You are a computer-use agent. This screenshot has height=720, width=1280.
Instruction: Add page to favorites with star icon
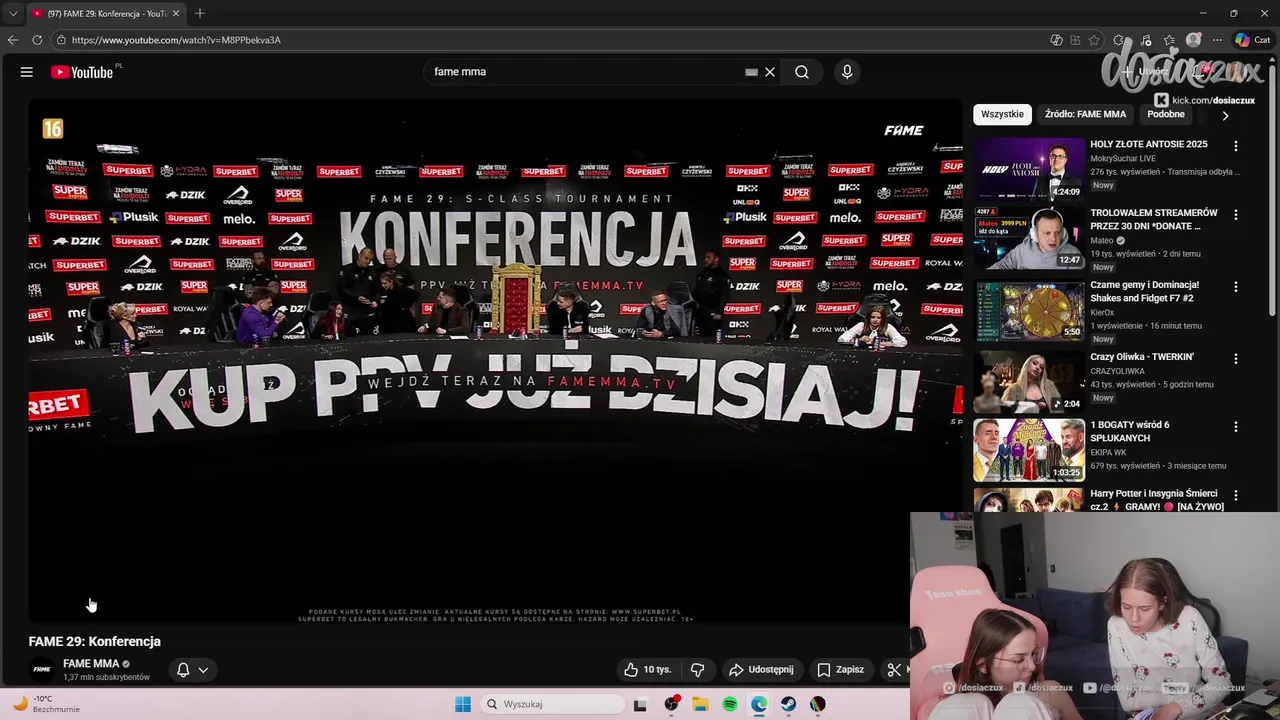[x=1094, y=40]
